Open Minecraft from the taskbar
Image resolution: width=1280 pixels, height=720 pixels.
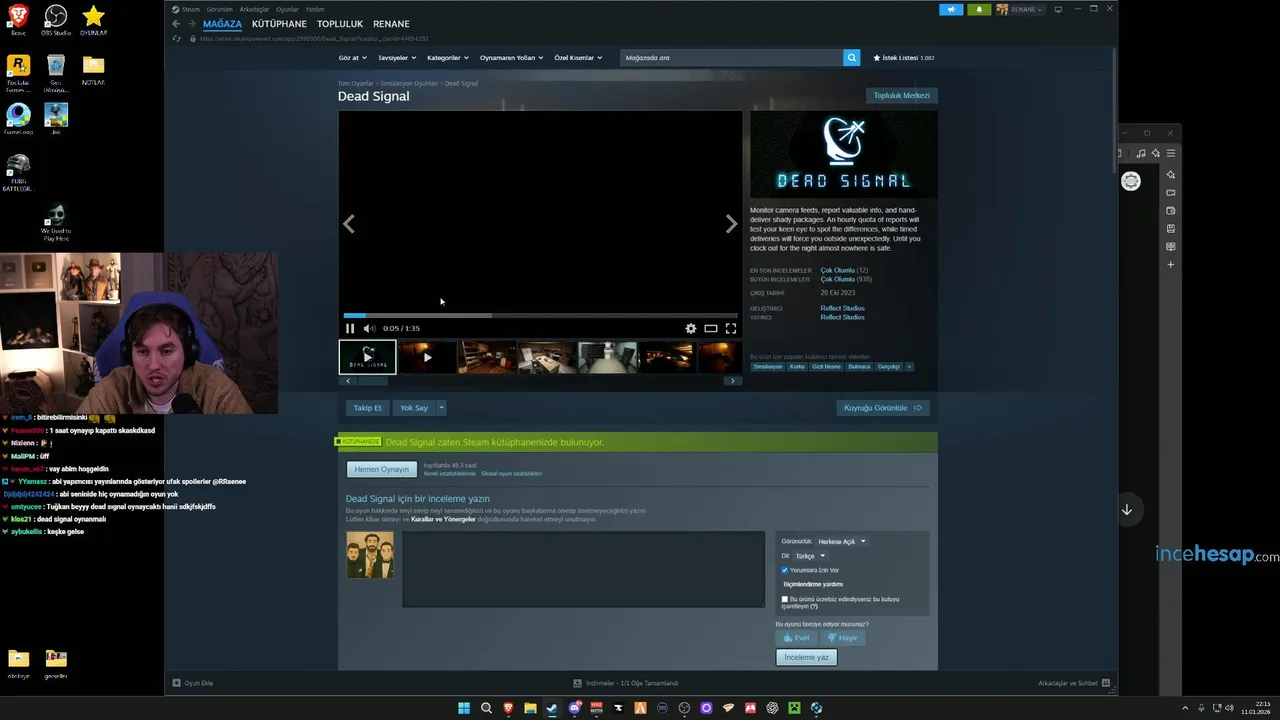(x=794, y=708)
